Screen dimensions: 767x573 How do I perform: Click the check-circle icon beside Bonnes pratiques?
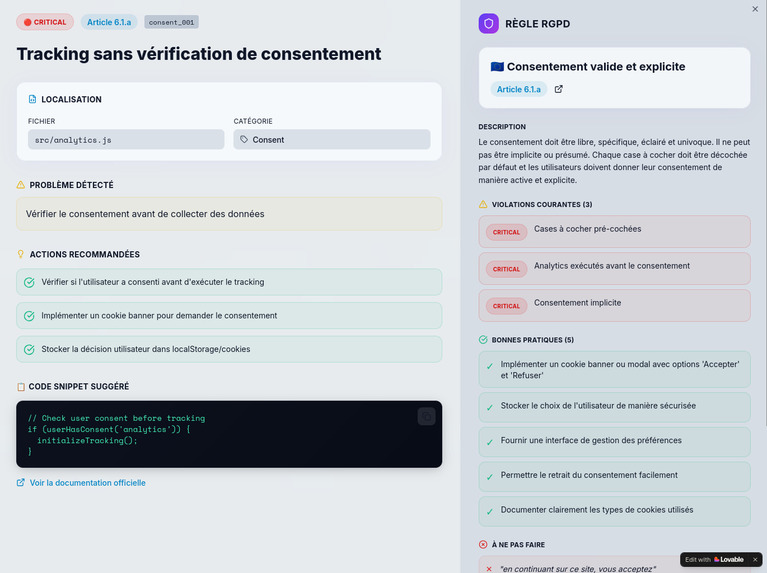(x=483, y=340)
